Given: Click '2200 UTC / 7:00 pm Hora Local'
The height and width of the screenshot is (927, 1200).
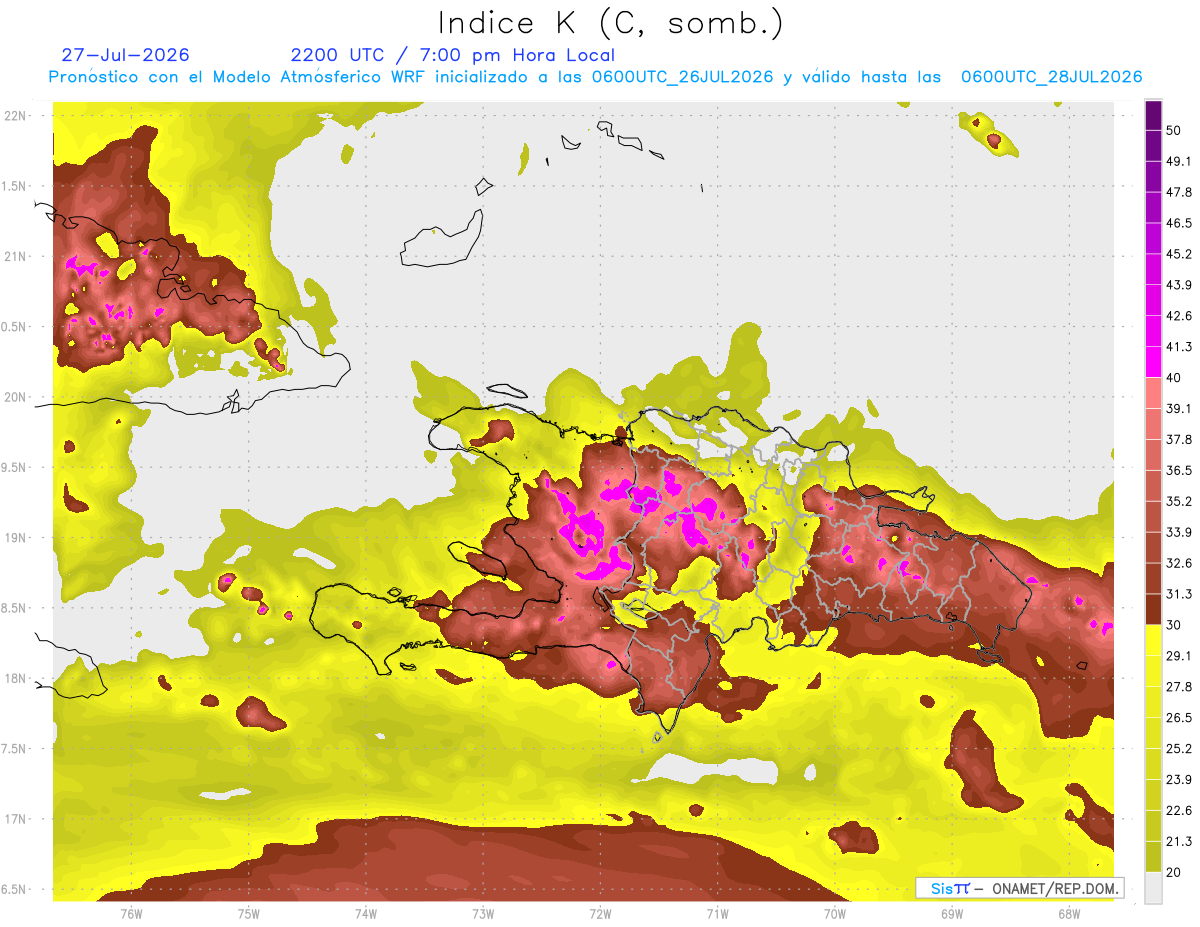Looking at the screenshot, I should (453, 56).
